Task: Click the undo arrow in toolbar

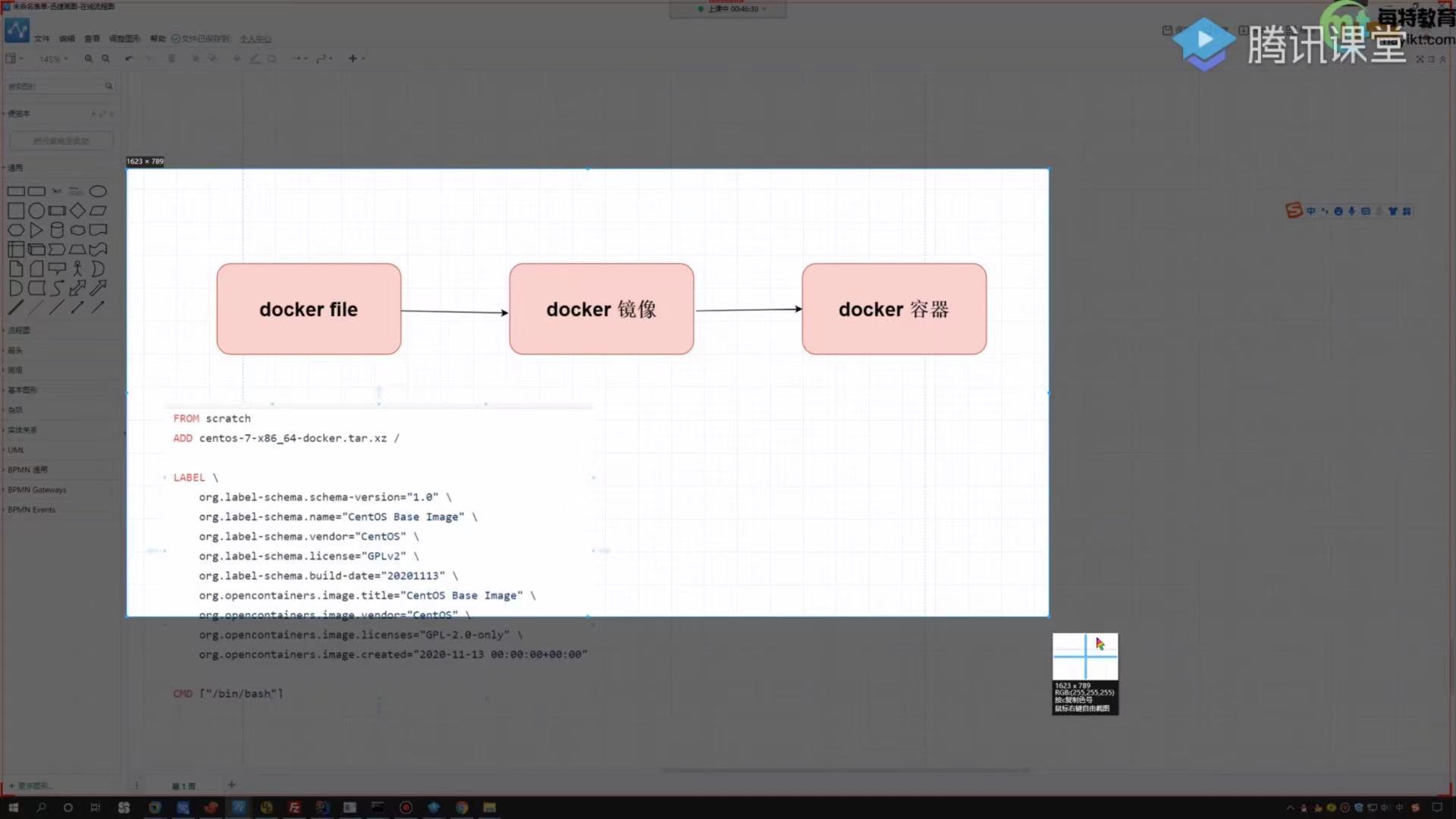Action: tap(129, 58)
